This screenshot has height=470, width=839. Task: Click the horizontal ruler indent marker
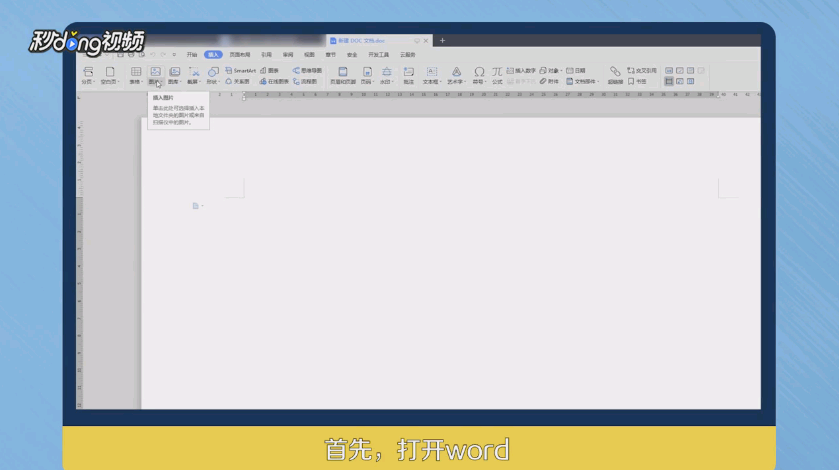point(244,95)
